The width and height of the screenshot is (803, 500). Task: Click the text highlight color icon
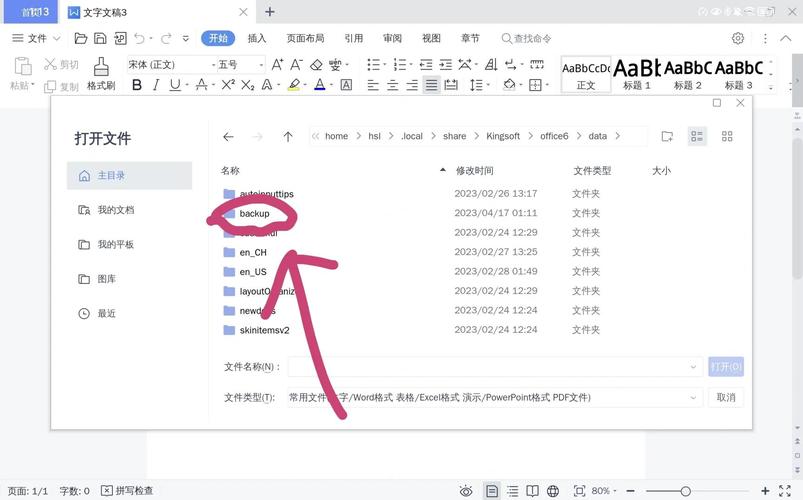pyautogui.click(x=294, y=85)
